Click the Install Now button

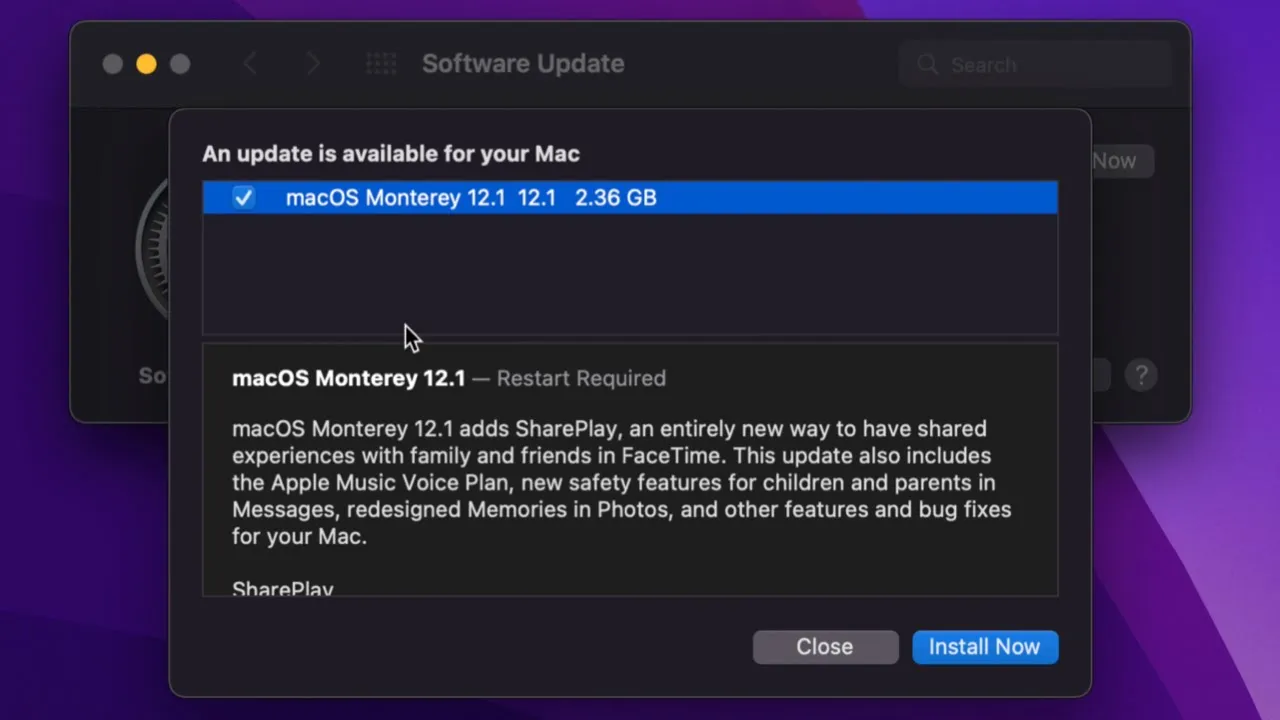[985, 647]
